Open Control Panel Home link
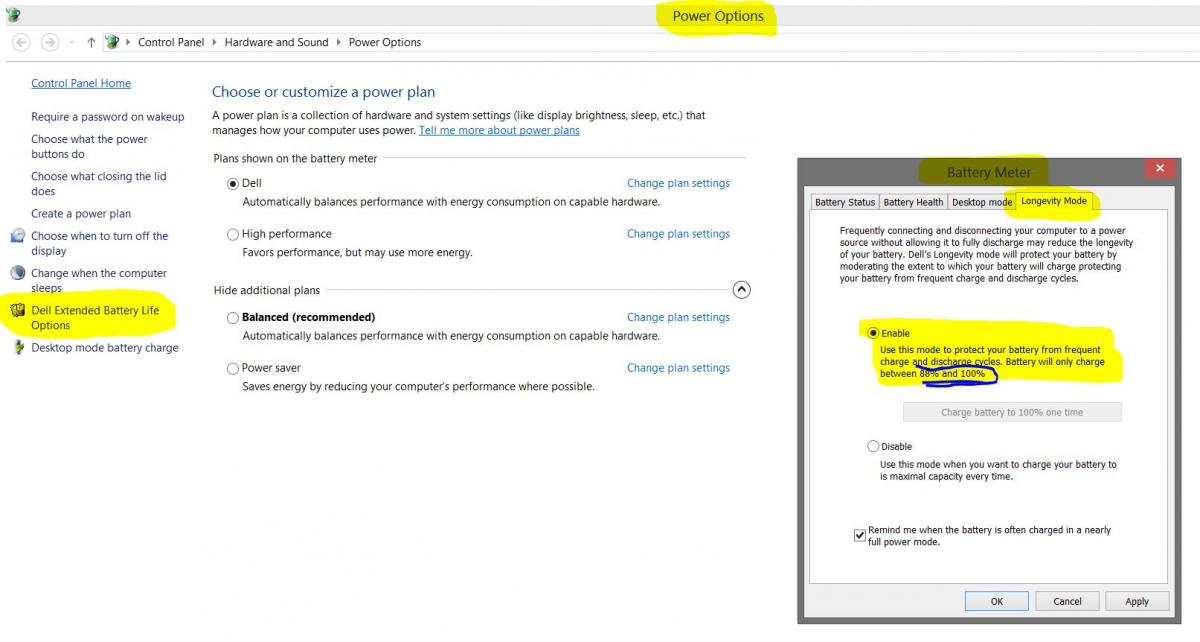Screen dimensions: 1200x642 tap(81, 84)
